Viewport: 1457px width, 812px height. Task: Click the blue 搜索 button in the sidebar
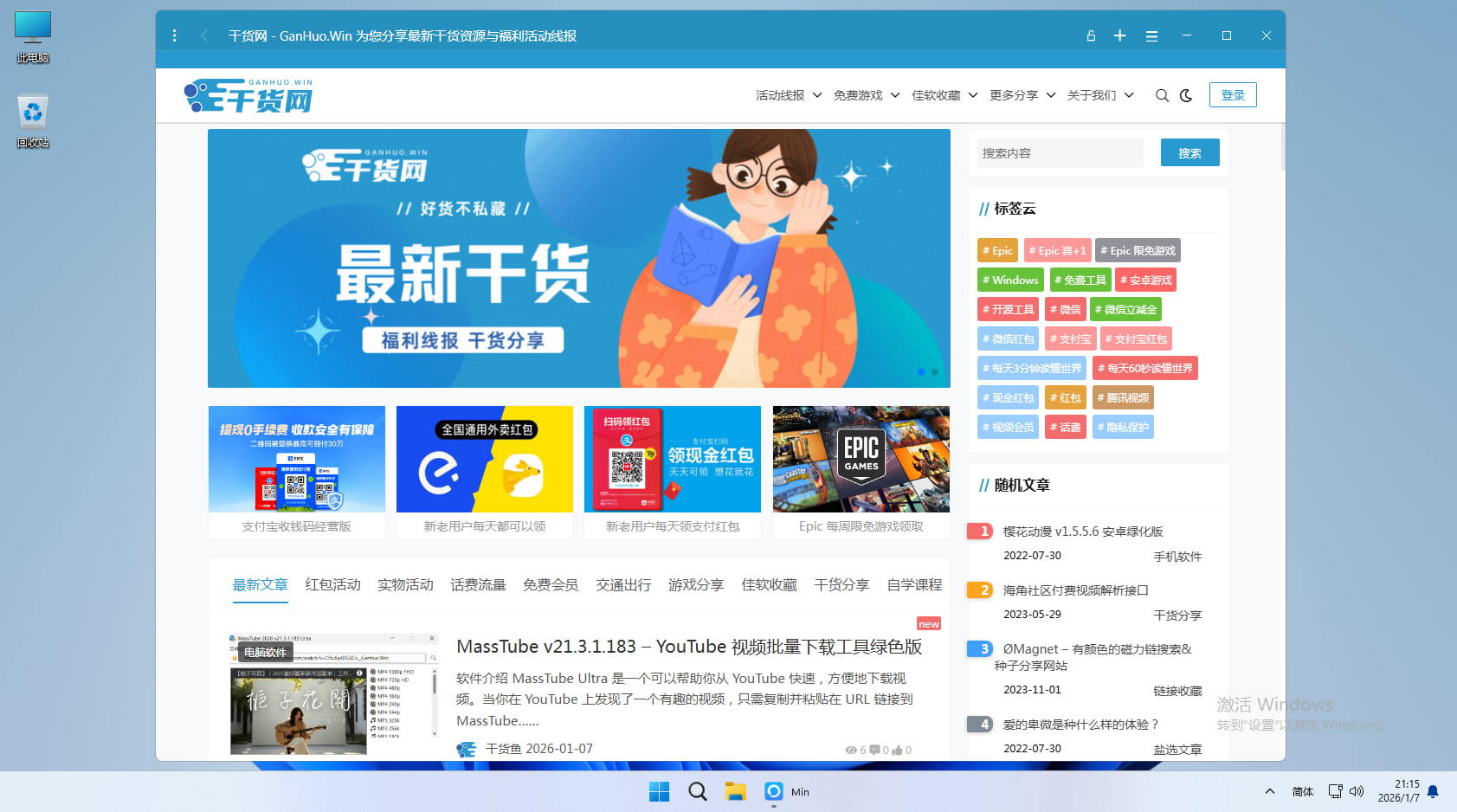[1189, 153]
